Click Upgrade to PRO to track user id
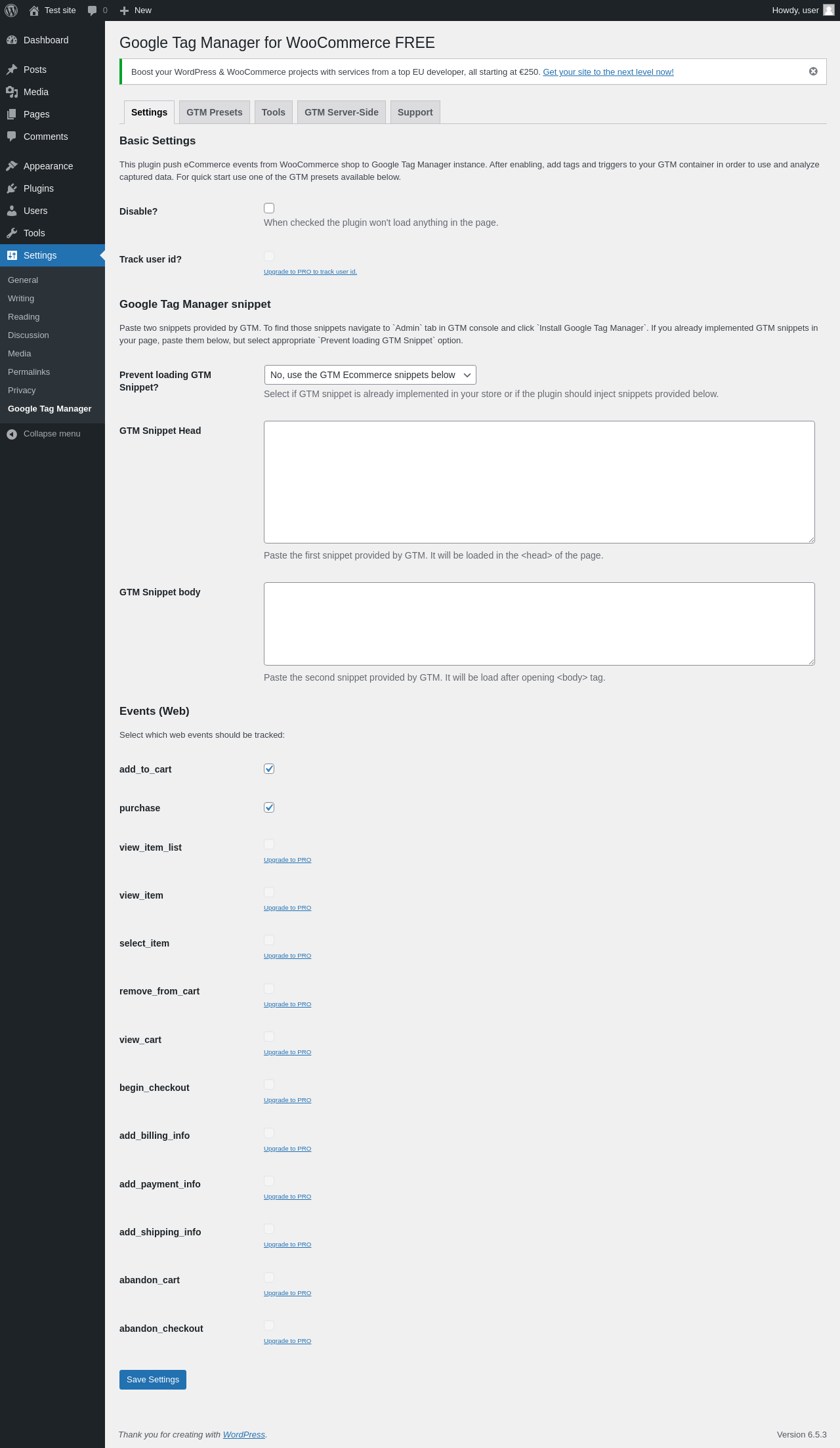This screenshot has height=1448, width=840. (x=310, y=272)
